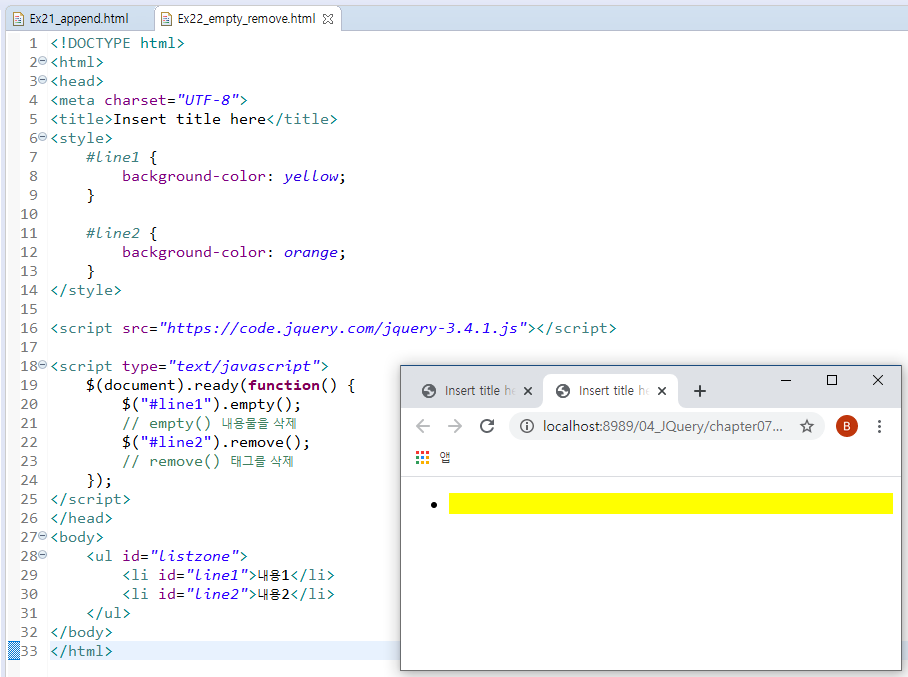This screenshot has height=677, width=908.
Task: Select the Ex22_empty_remove.html editor tab
Action: point(247,19)
